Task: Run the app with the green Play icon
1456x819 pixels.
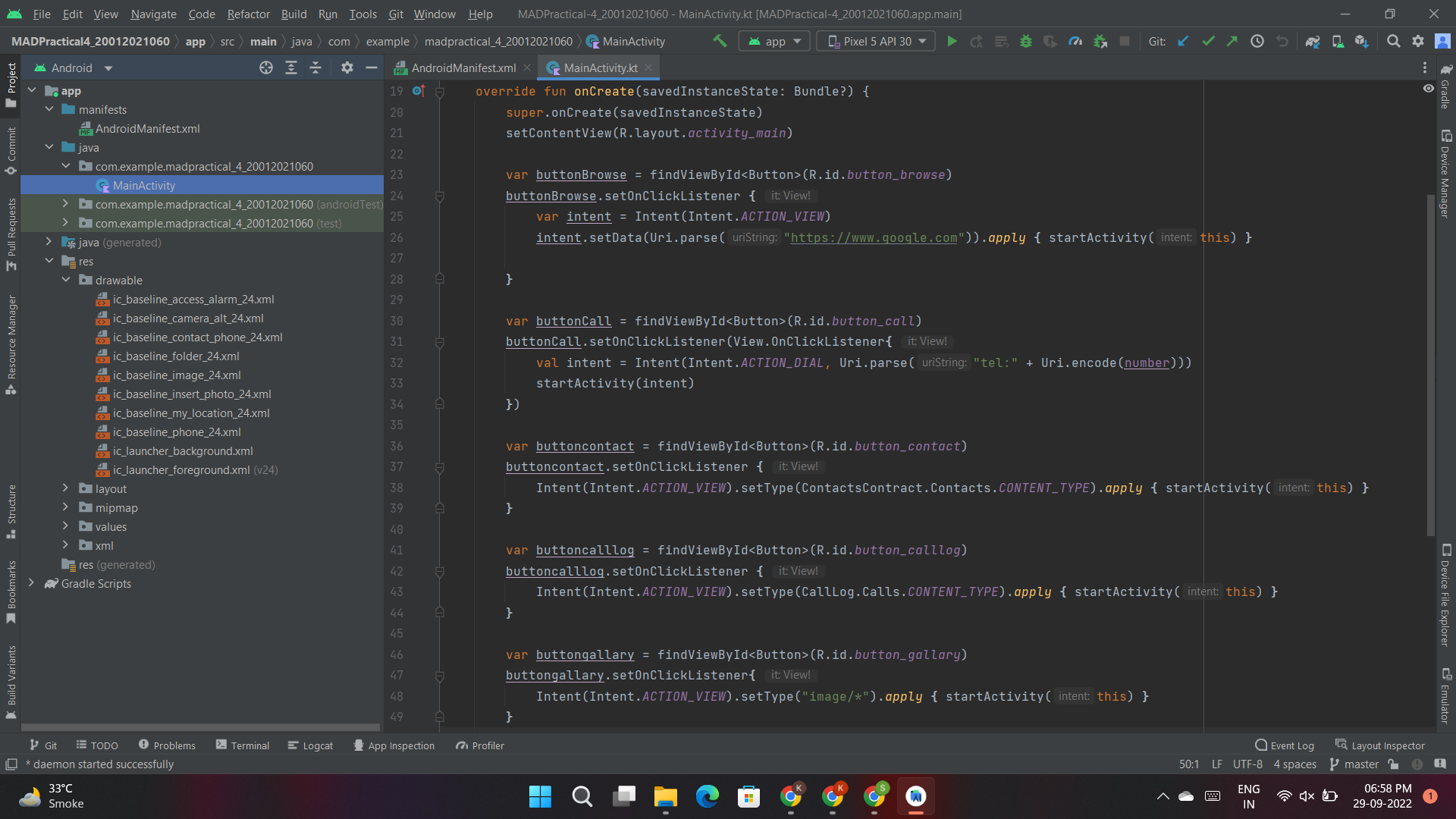Action: point(952,41)
